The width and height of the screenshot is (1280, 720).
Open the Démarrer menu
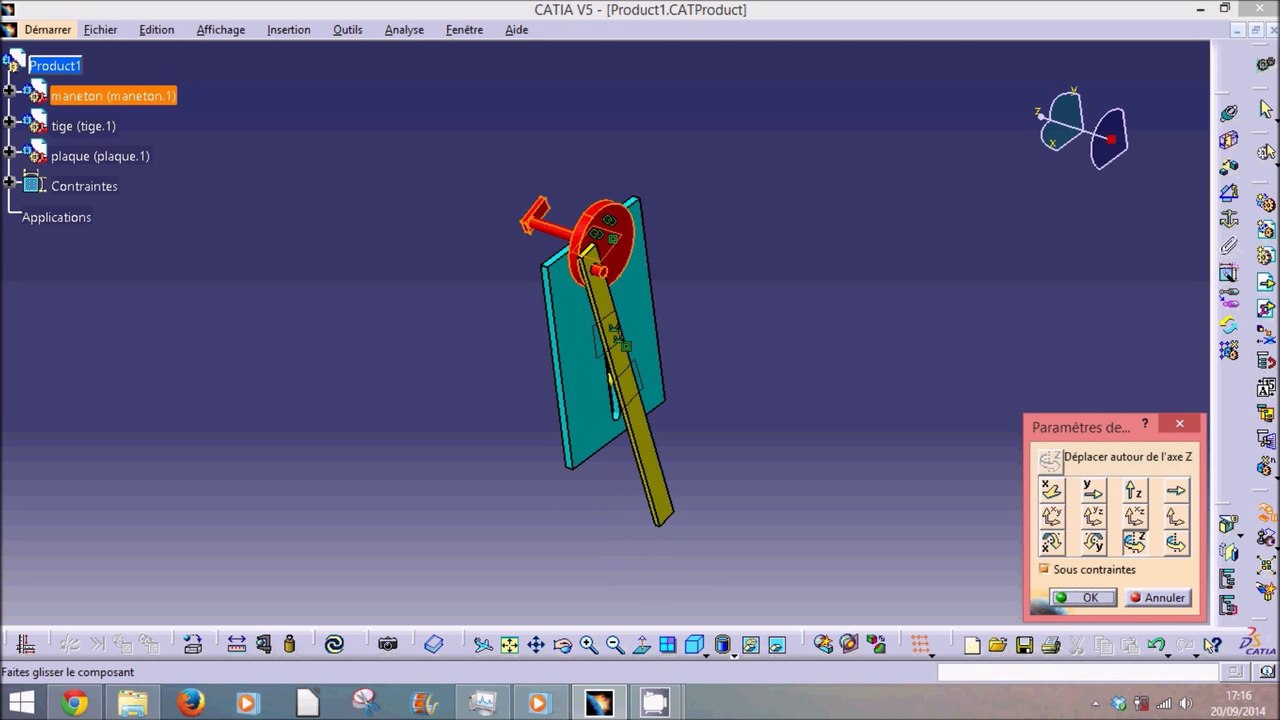48,30
